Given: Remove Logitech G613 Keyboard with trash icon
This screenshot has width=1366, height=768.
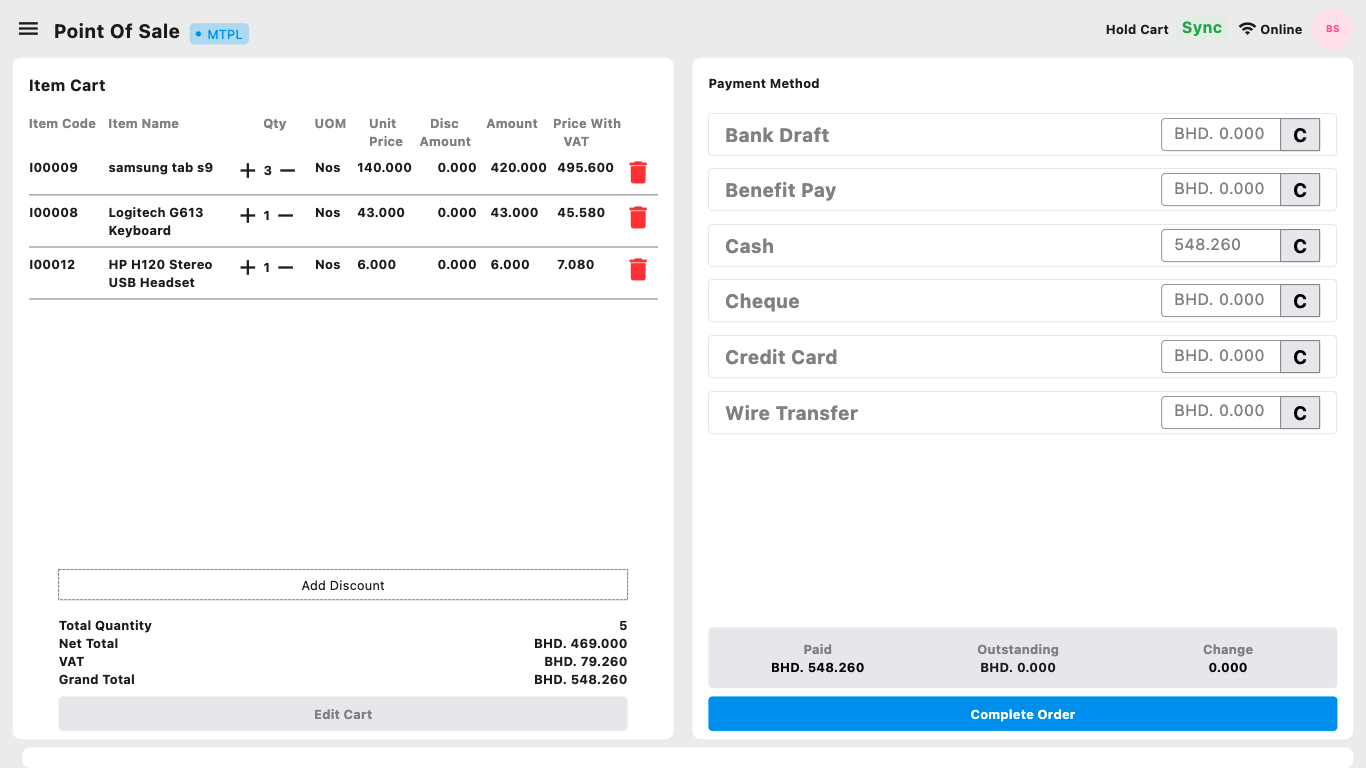Looking at the screenshot, I should click(x=638, y=217).
